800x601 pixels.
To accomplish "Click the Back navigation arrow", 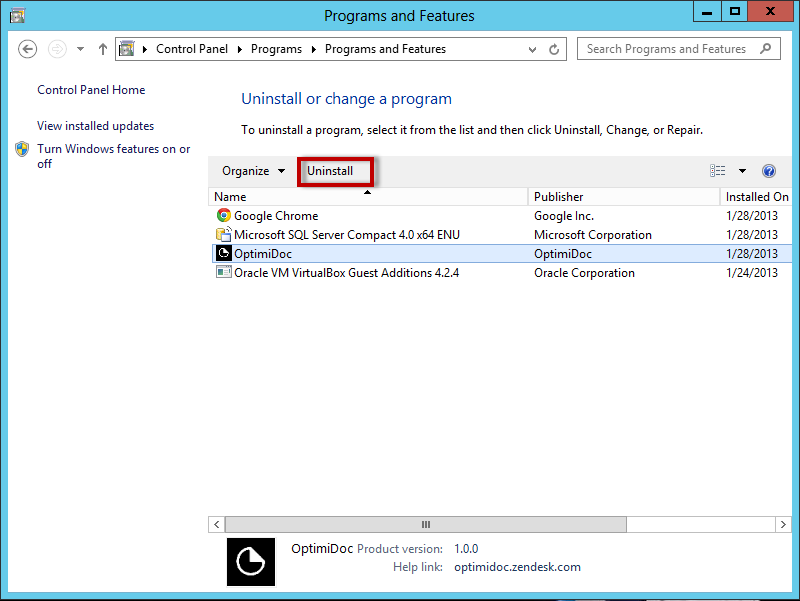I will click(28, 49).
